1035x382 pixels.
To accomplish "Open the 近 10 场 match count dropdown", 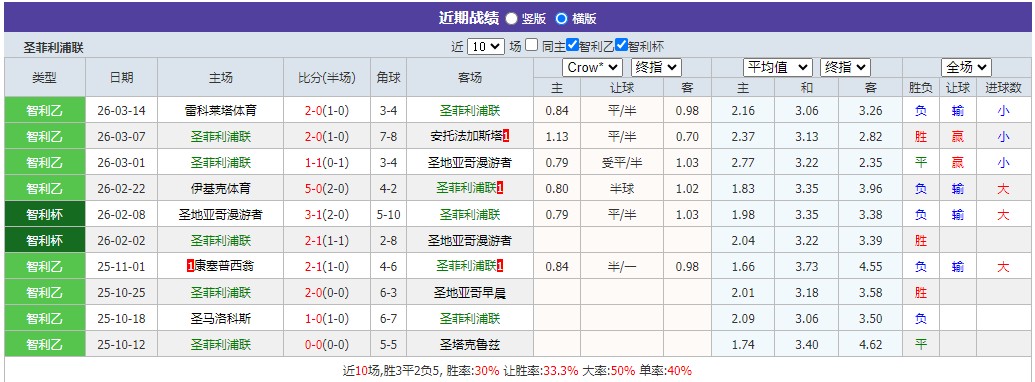I will pos(486,47).
